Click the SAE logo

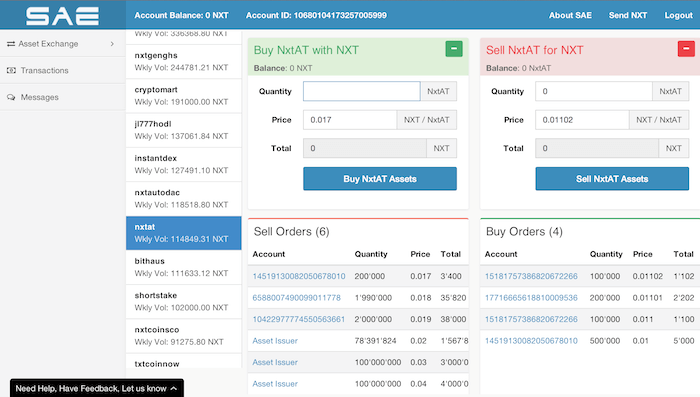coord(62,16)
